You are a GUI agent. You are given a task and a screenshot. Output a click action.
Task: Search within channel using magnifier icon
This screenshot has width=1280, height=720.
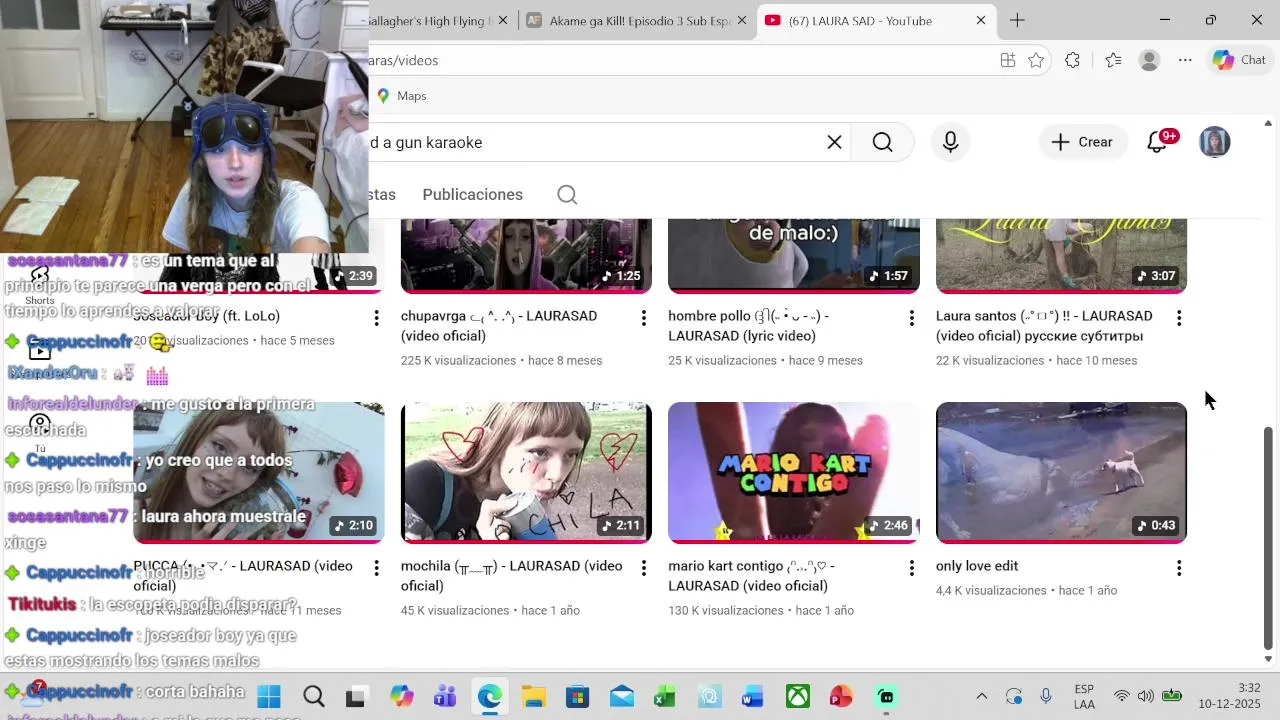(x=567, y=194)
